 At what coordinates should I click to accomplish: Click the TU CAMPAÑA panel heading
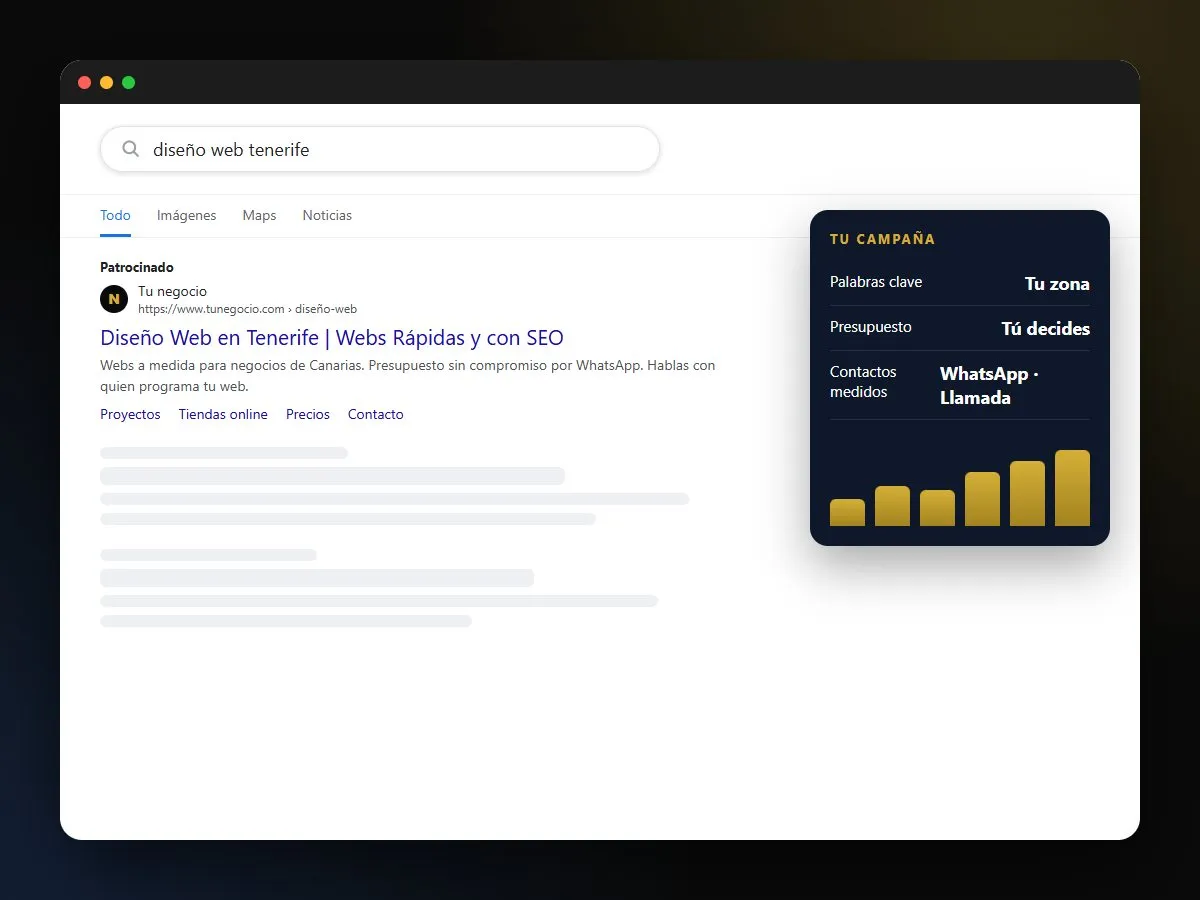pyautogui.click(x=883, y=239)
